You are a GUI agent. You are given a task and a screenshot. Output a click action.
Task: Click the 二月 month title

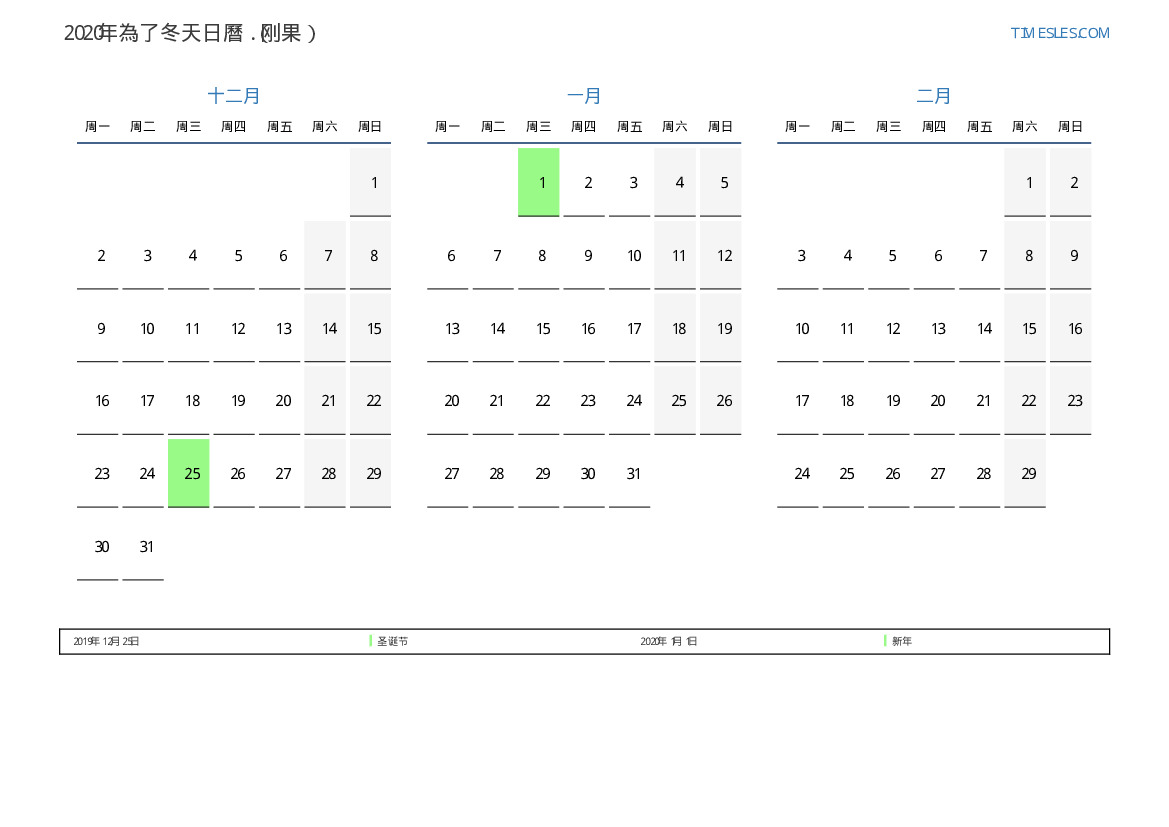point(934,96)
